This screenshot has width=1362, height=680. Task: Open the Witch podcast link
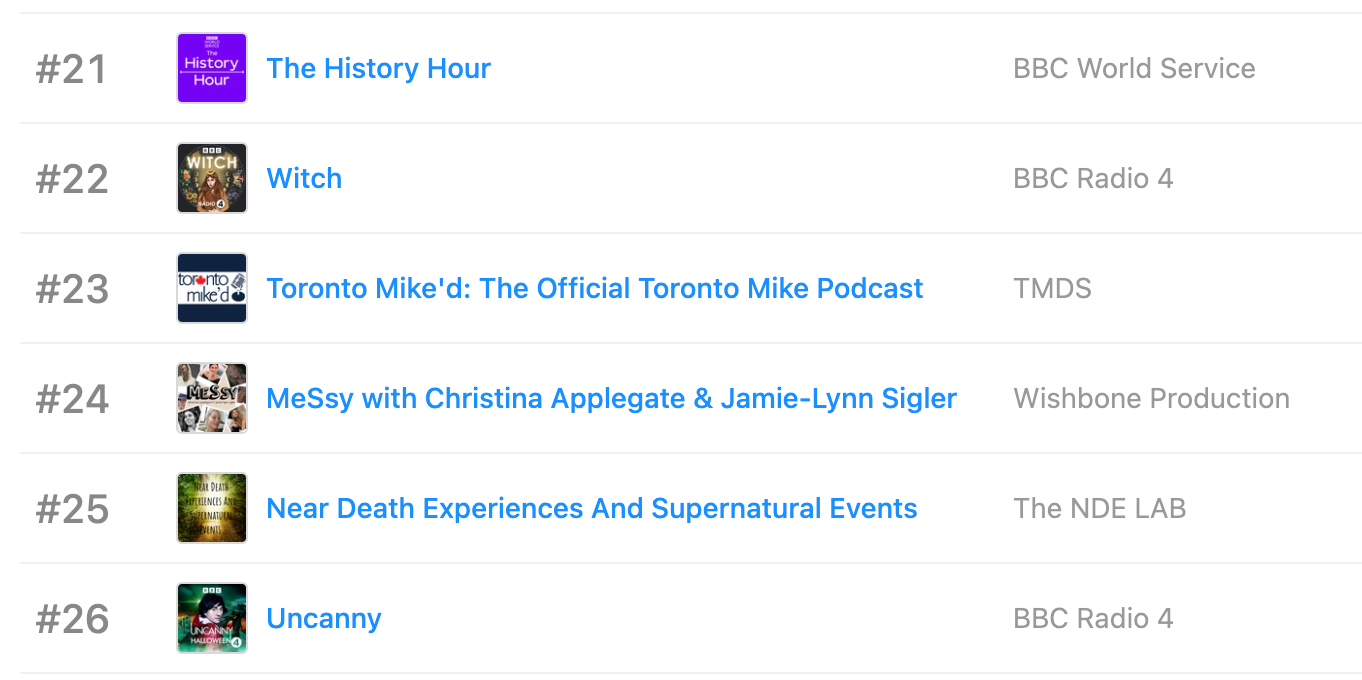click(x=304, y=178)
